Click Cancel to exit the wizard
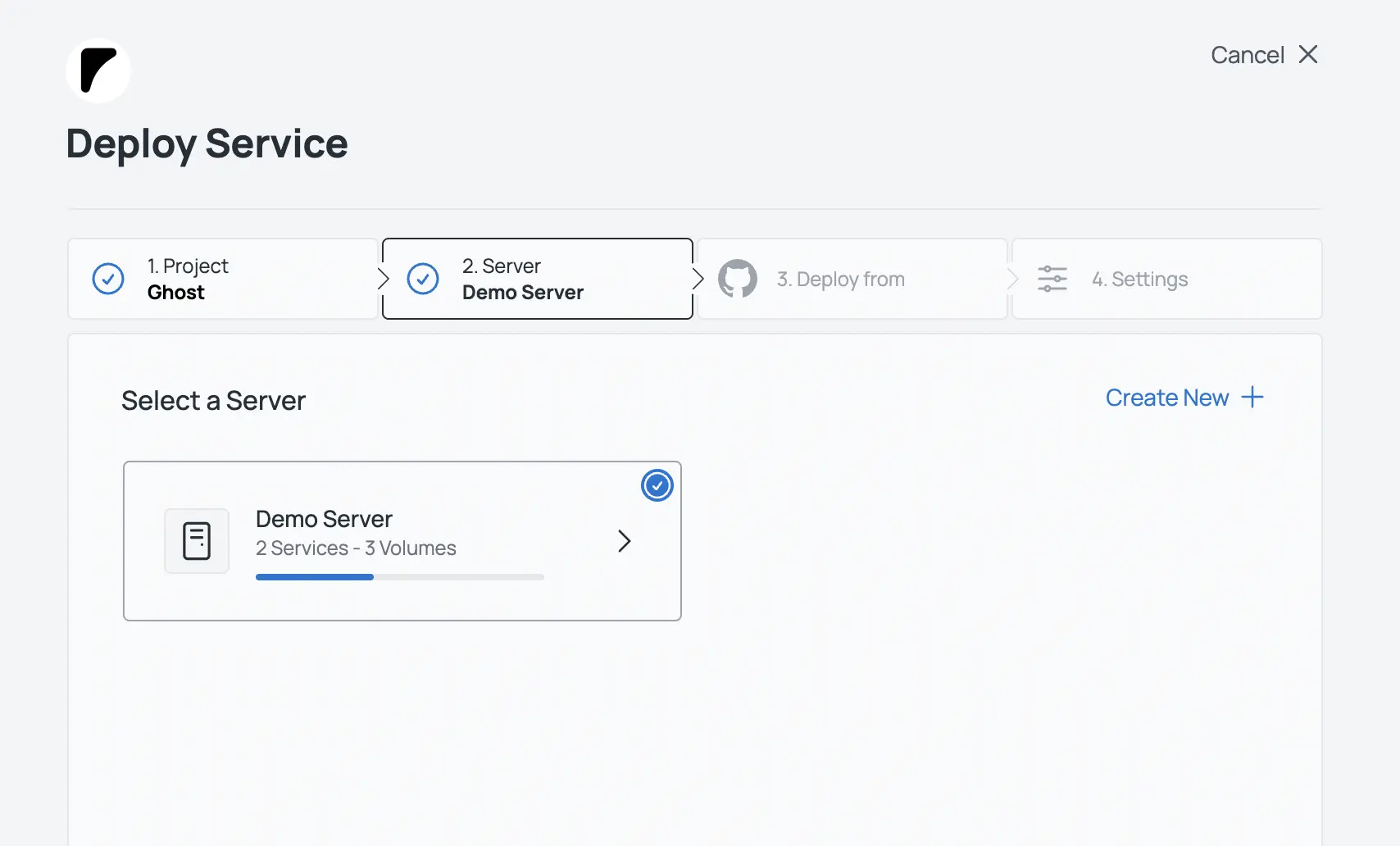 pyautogui.click(x=1246, y=54)
